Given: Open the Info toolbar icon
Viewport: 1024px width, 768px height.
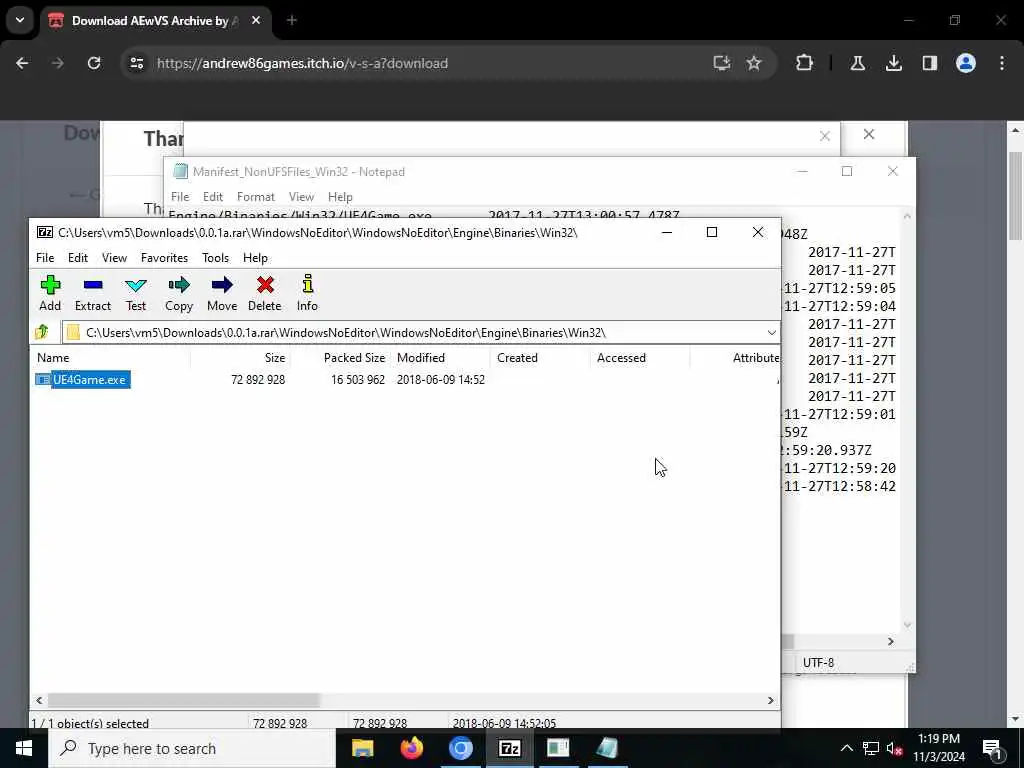Looking at the screenshot, I should pos(307,293).
